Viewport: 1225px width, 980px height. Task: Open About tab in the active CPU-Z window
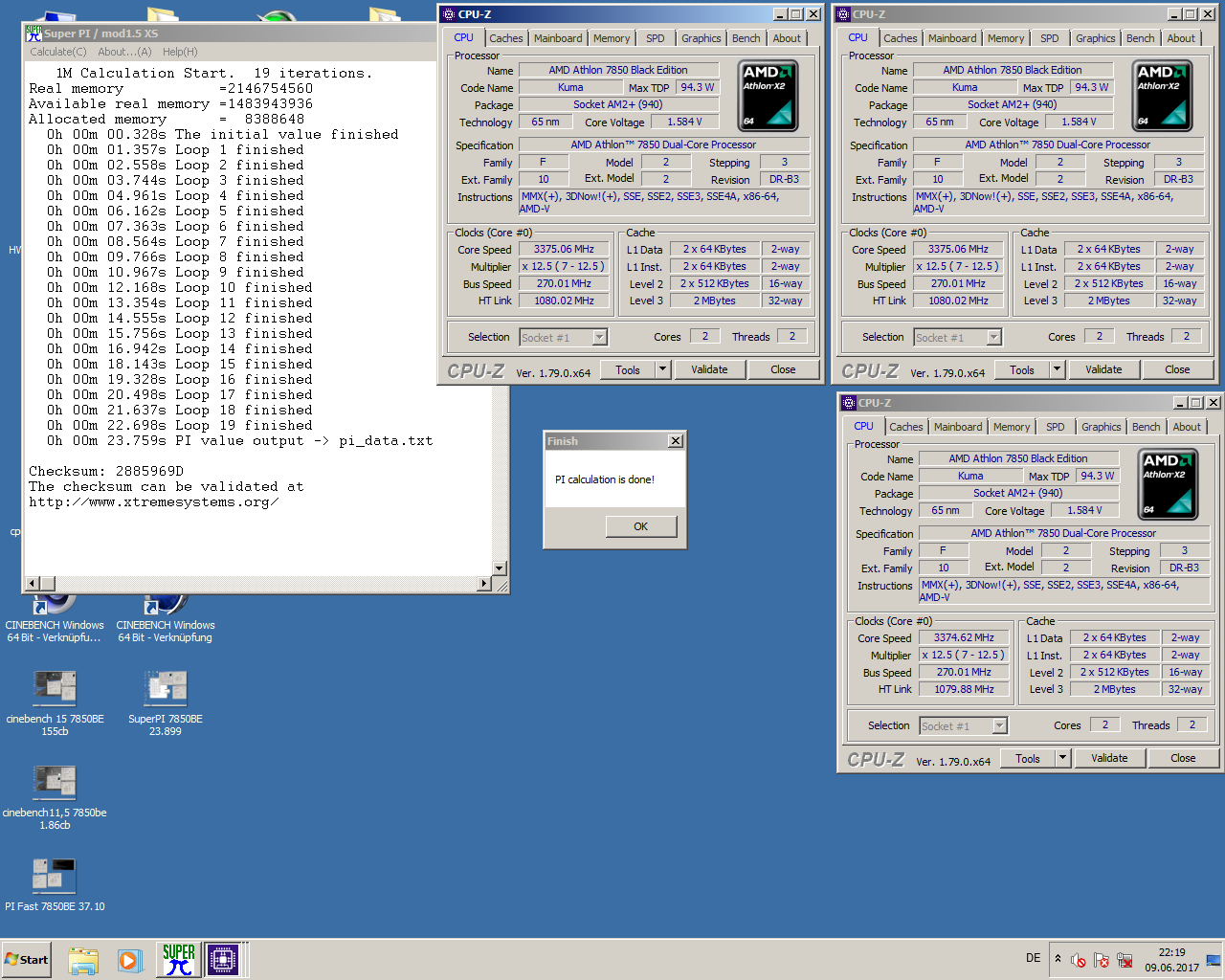pyautogui.click(x=787, y=38)
